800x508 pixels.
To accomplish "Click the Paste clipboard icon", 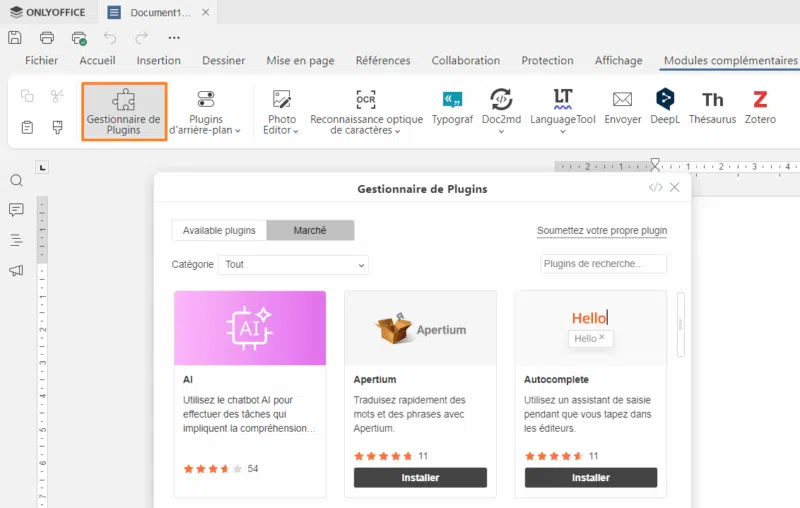I will (27, 127).
